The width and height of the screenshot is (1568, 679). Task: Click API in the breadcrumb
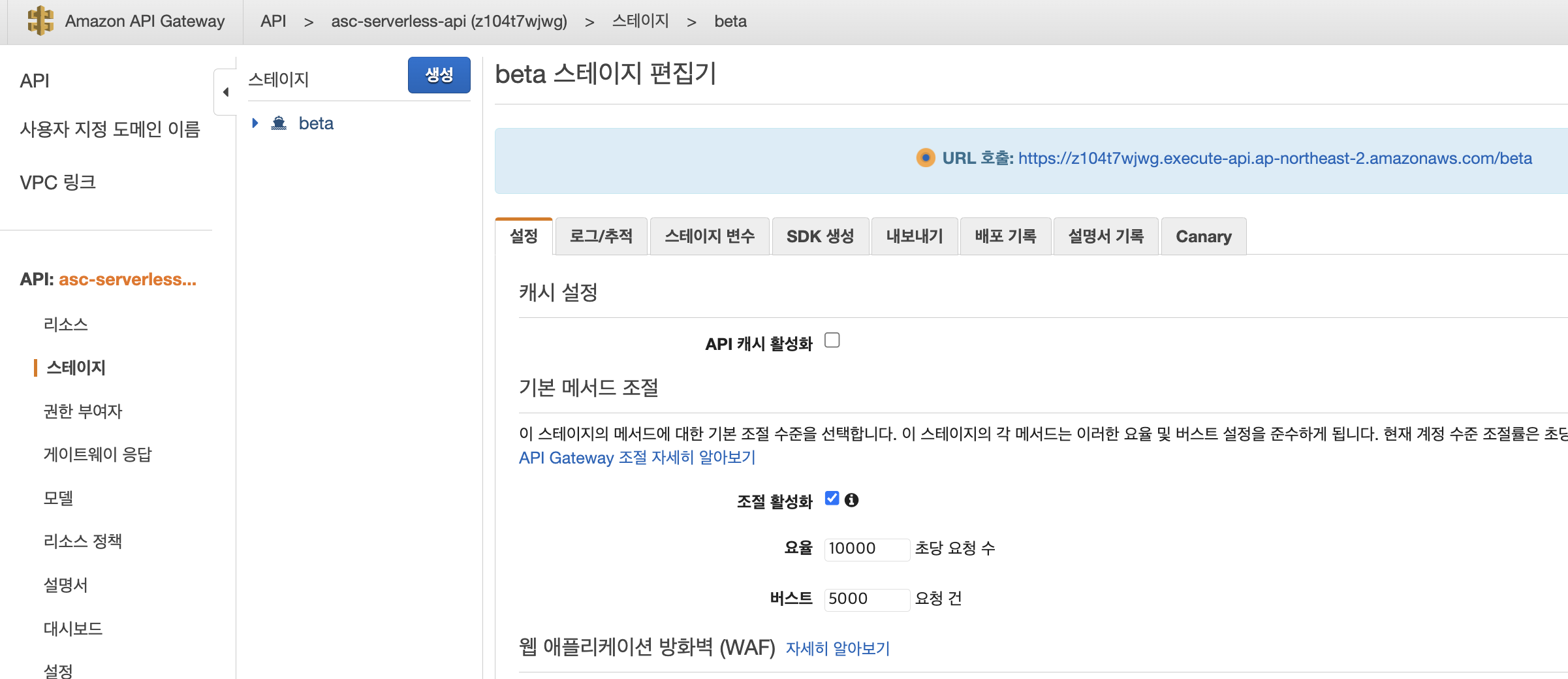coord(273,22)
